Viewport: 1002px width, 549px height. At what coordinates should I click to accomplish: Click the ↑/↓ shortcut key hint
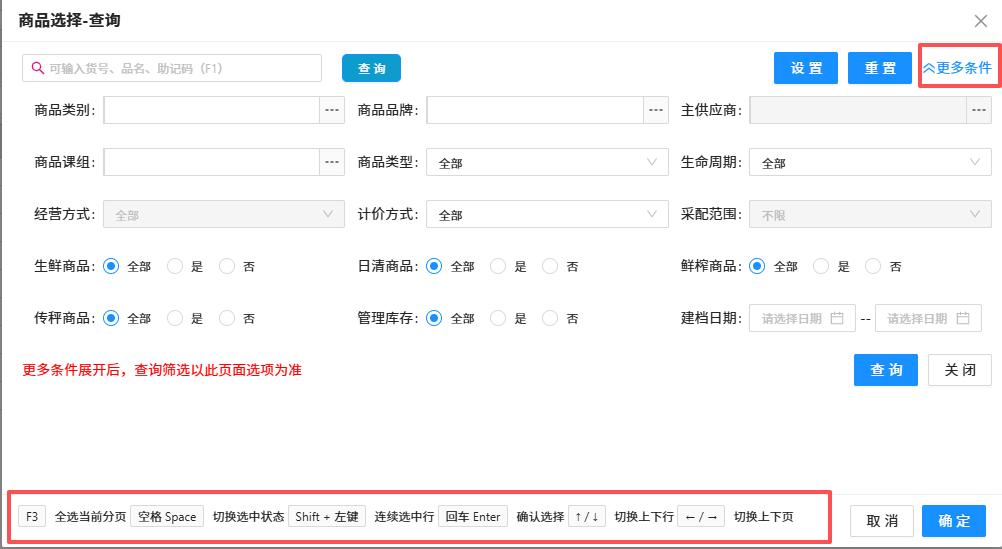click(x=587, y=516)
